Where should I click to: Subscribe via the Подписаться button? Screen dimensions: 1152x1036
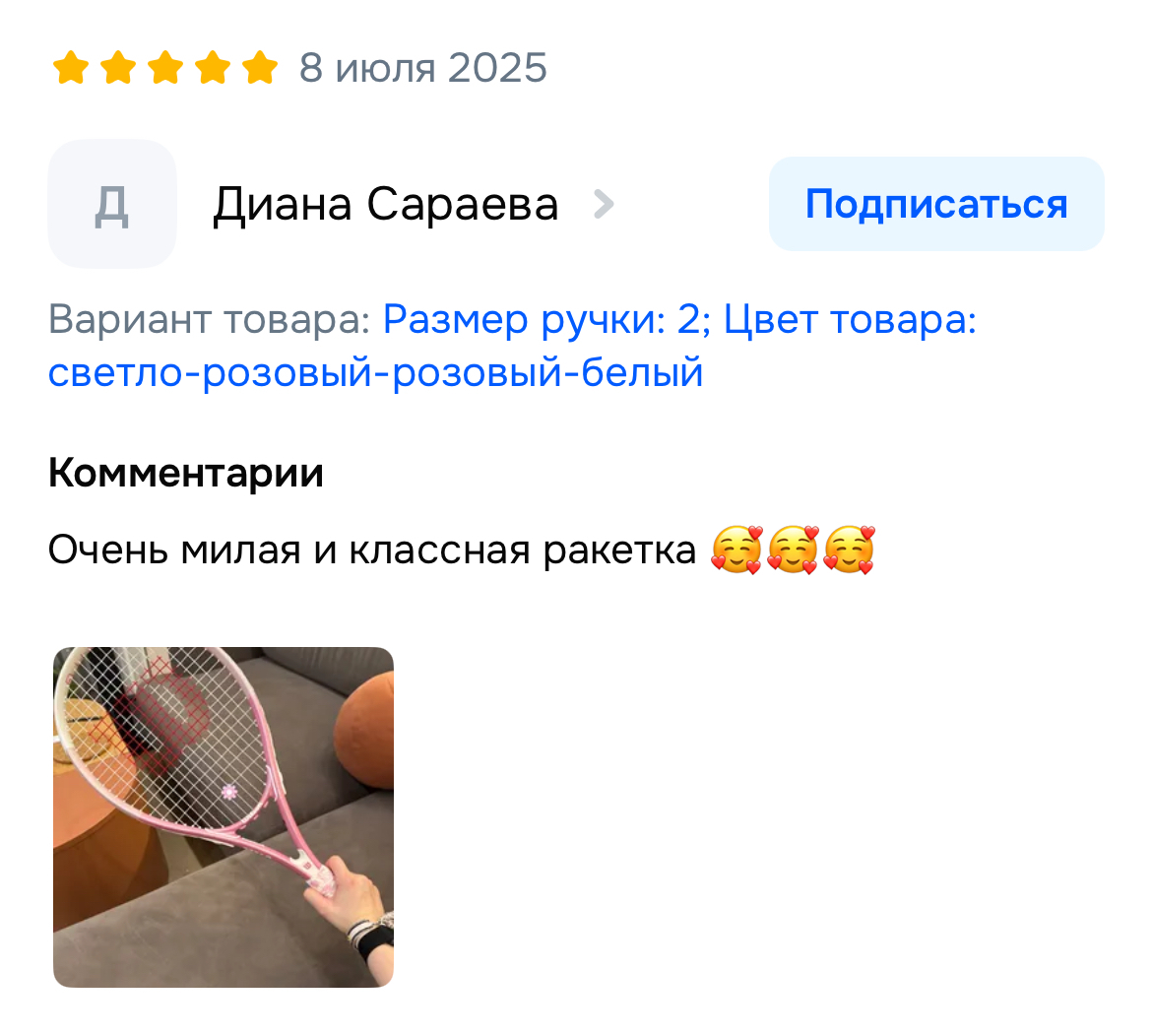click(936, 204)
